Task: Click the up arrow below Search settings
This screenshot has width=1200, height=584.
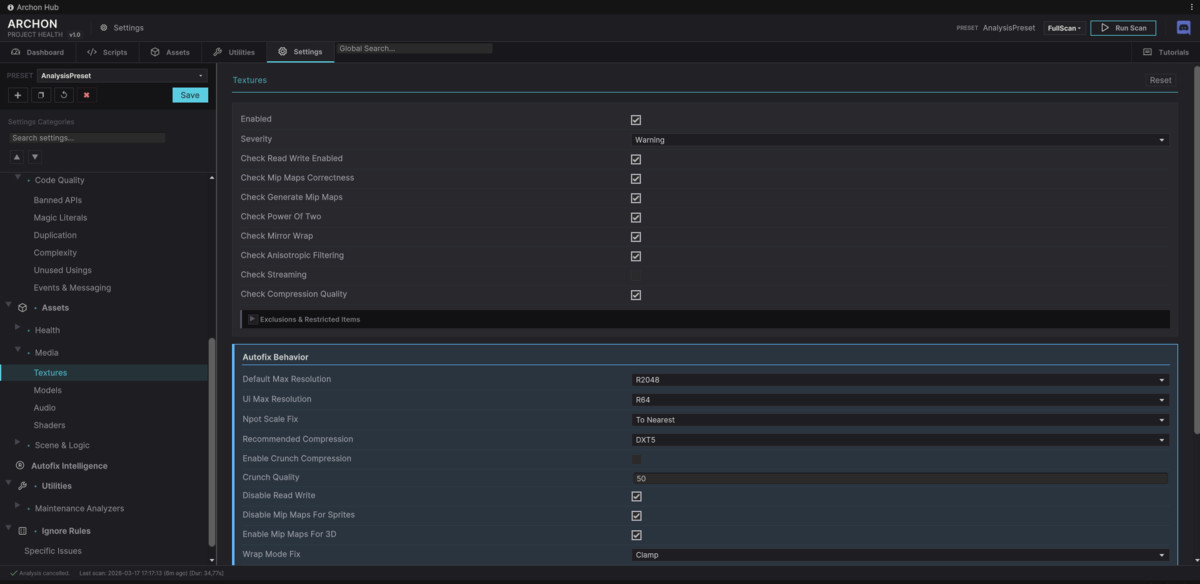Action: click(x=17, y=157)
